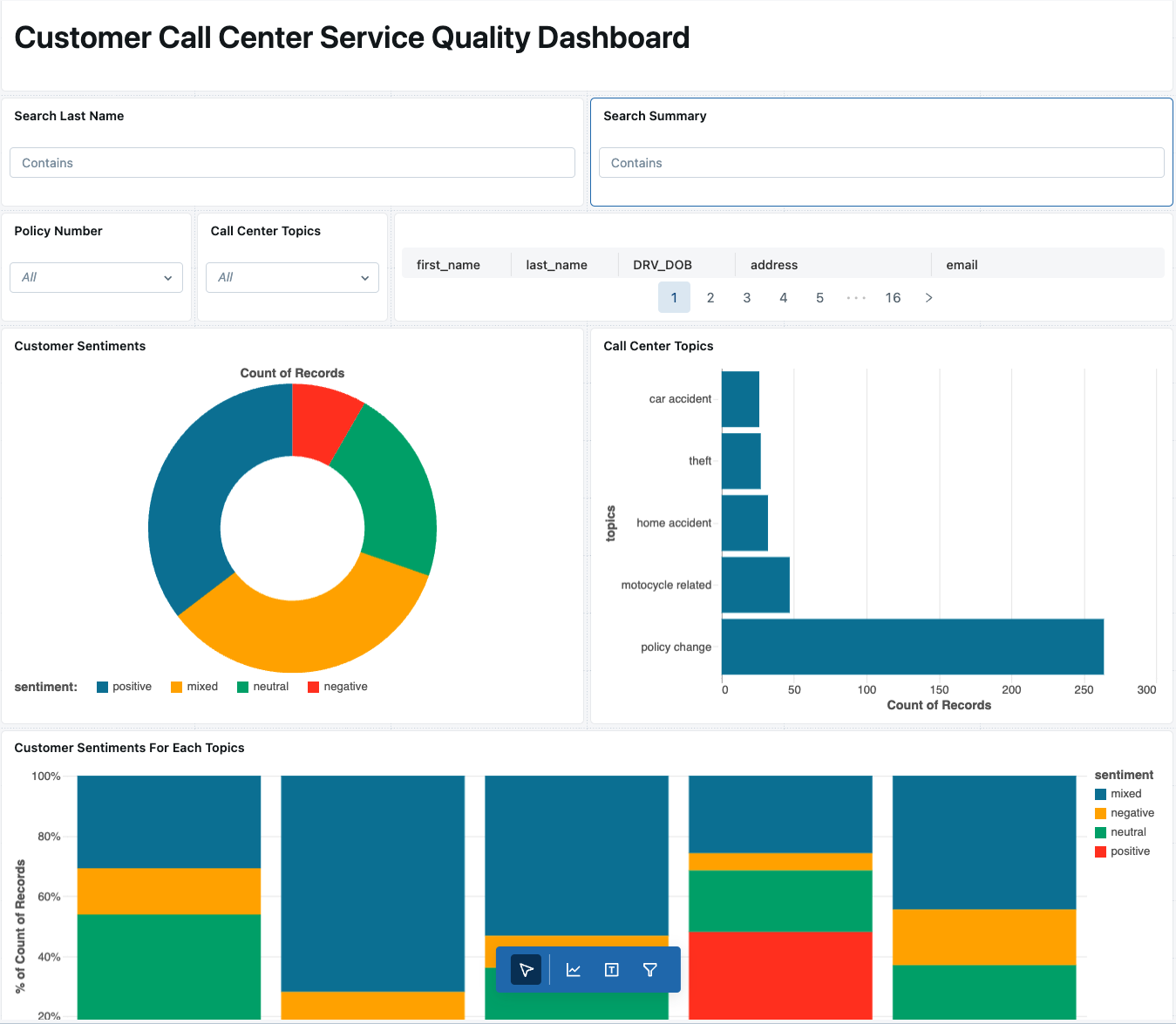The image size is (1176, 1024).
Task: Click the motocycle related bar
Action: (756, 585)
